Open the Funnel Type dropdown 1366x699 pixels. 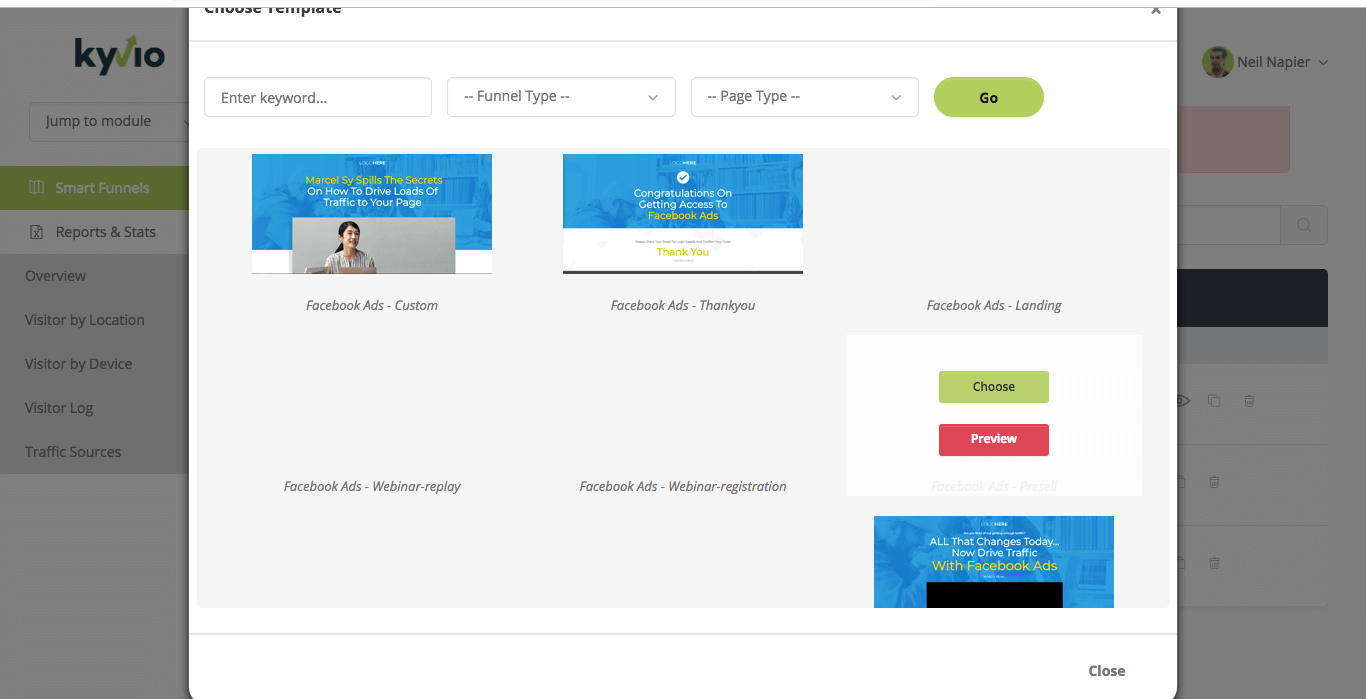561,97
